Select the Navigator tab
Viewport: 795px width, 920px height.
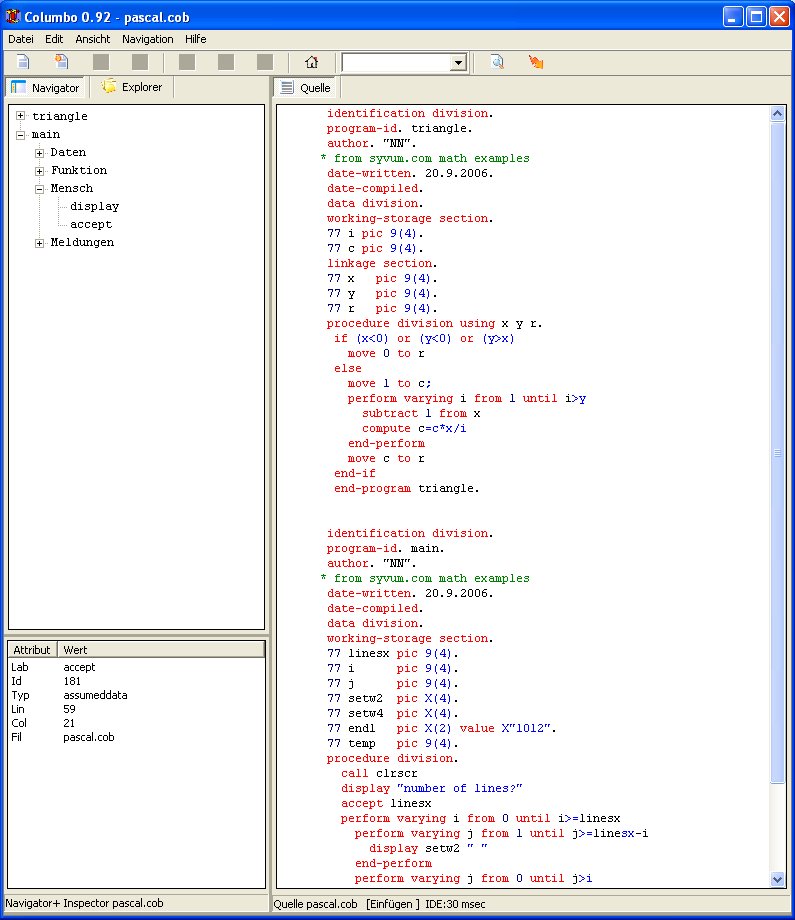[x=46, y=88]
